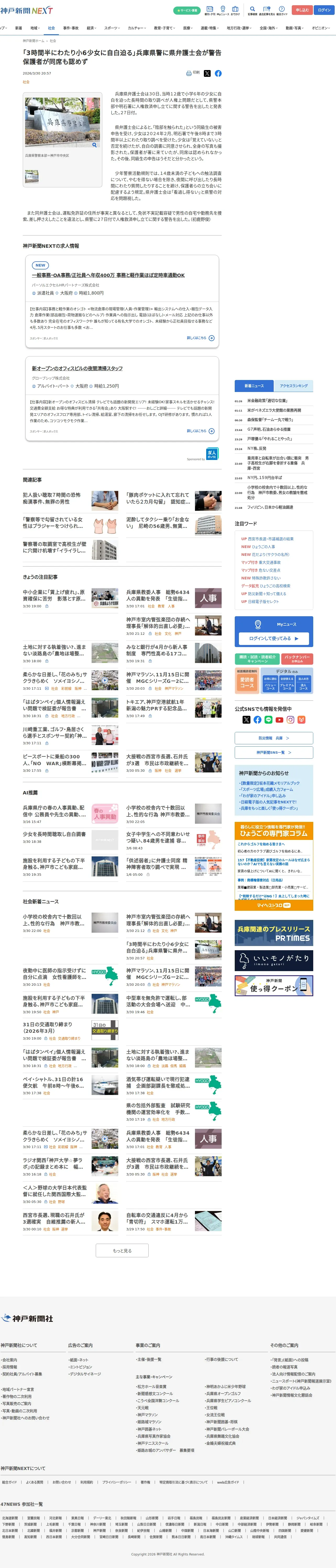
Task: Share article on Facebook icon
Action: pyautogui.click(x=218, y=73)
